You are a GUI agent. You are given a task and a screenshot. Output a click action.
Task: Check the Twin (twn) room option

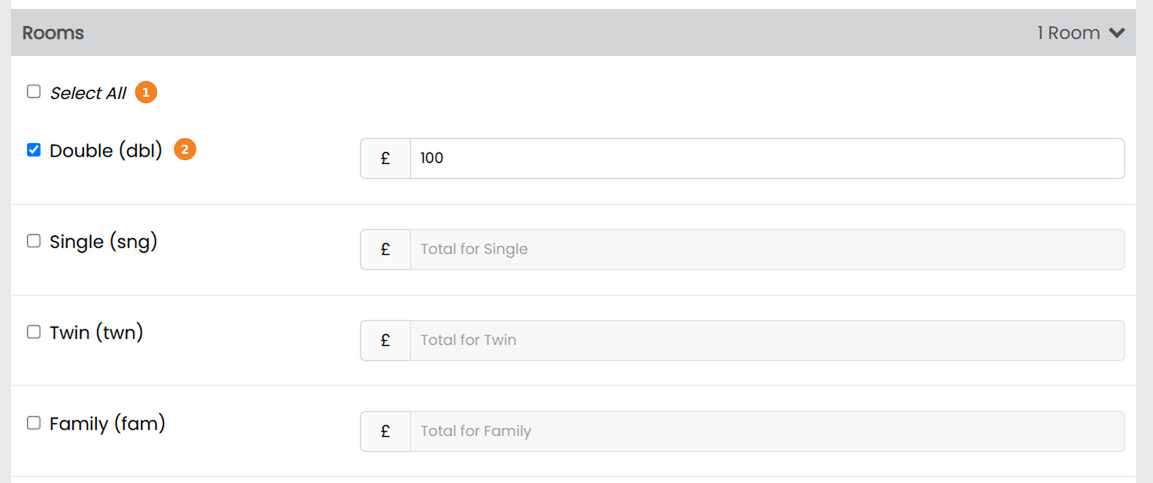click(34, 332)
